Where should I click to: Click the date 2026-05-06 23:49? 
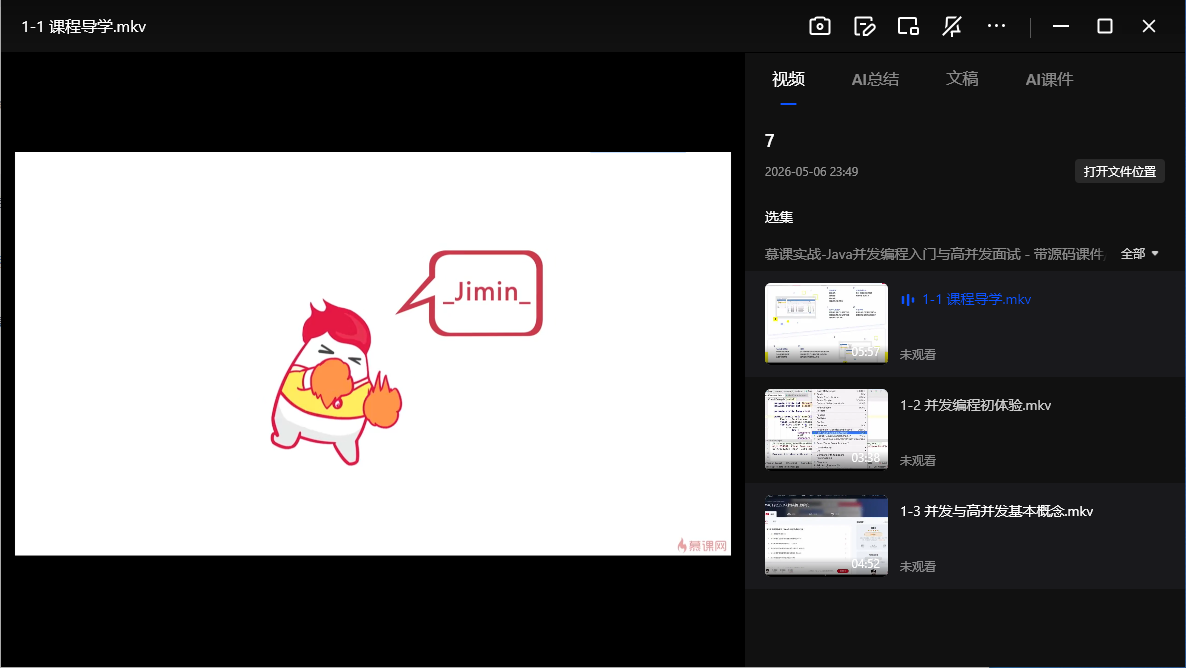pyautogui.click(x=811, y=172)
